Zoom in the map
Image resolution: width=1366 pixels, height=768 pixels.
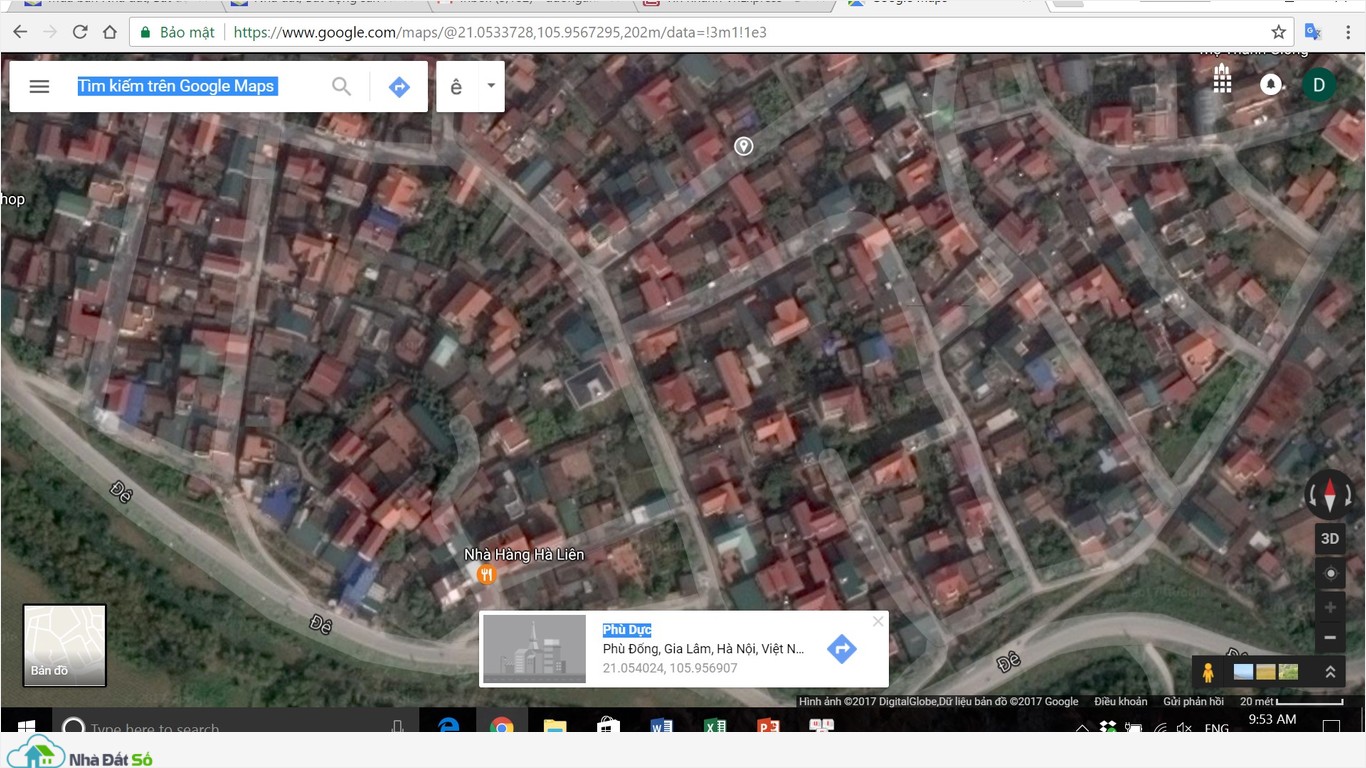click(x=1330, y=607)
